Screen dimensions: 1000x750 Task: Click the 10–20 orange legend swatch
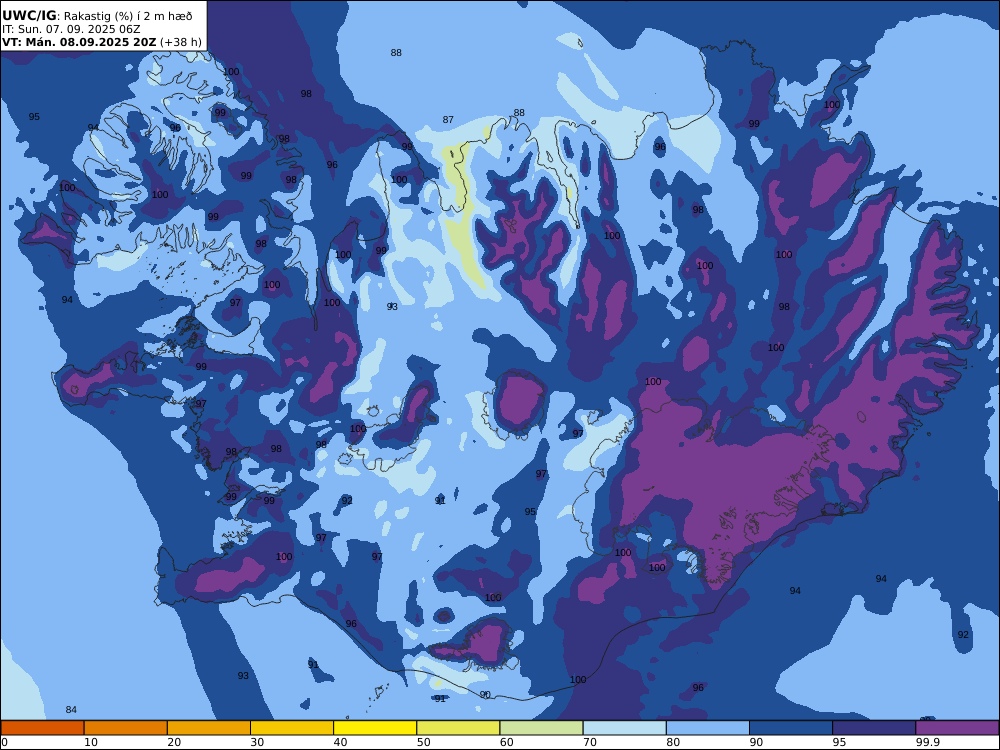[126, 728]
